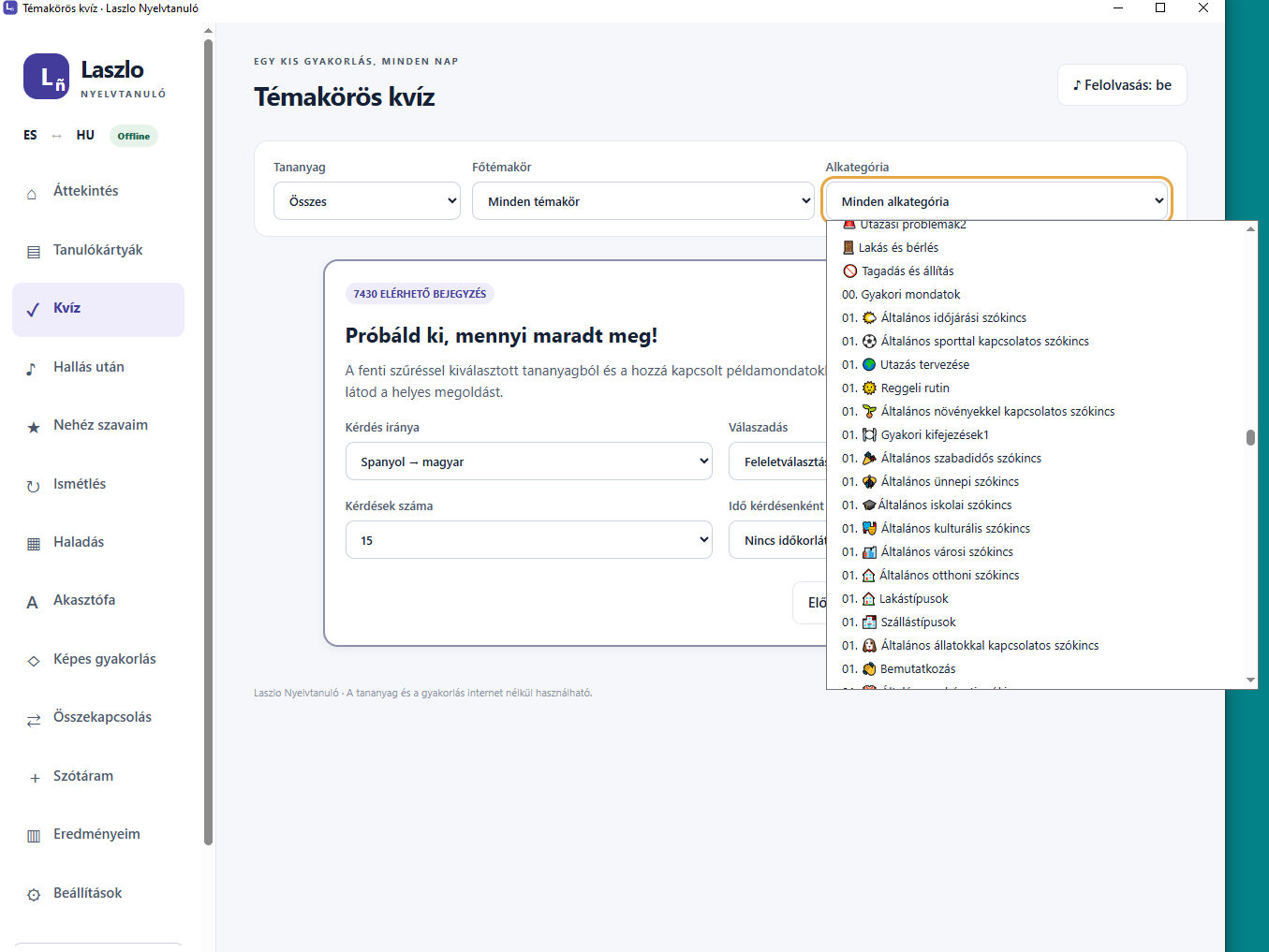
Task: Click the Eredményeim columns icon
Action: 34,836
